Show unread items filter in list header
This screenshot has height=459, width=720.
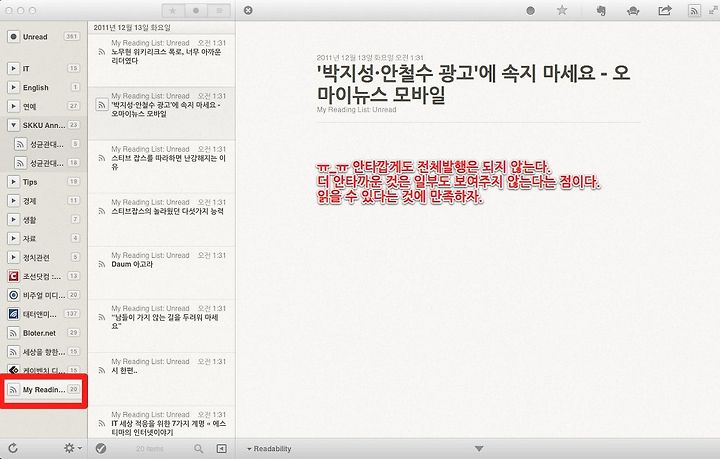[196, 11]
